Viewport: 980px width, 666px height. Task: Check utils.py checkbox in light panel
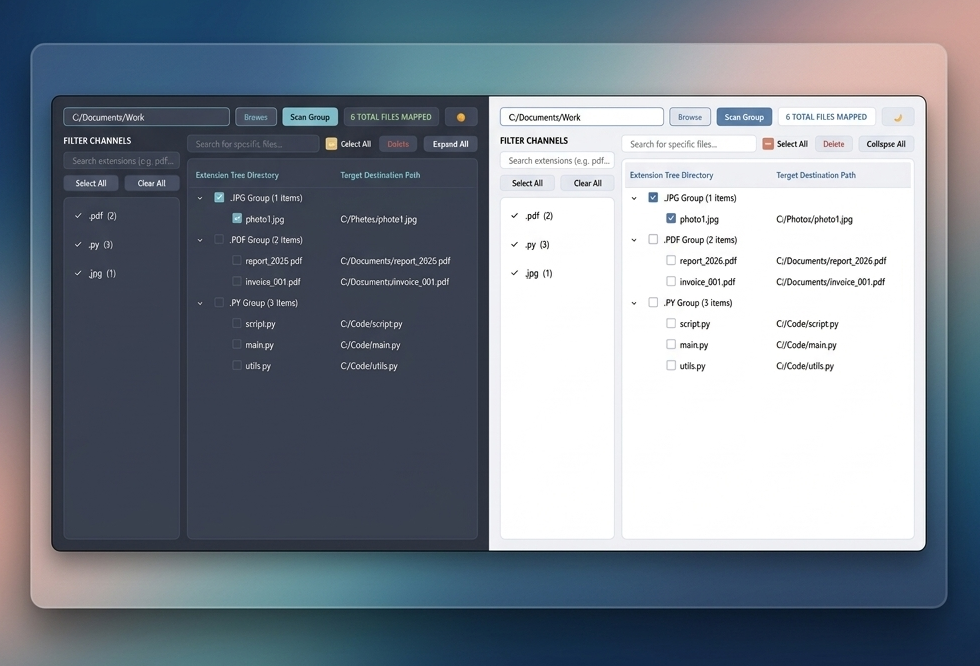tap(671, 365)
